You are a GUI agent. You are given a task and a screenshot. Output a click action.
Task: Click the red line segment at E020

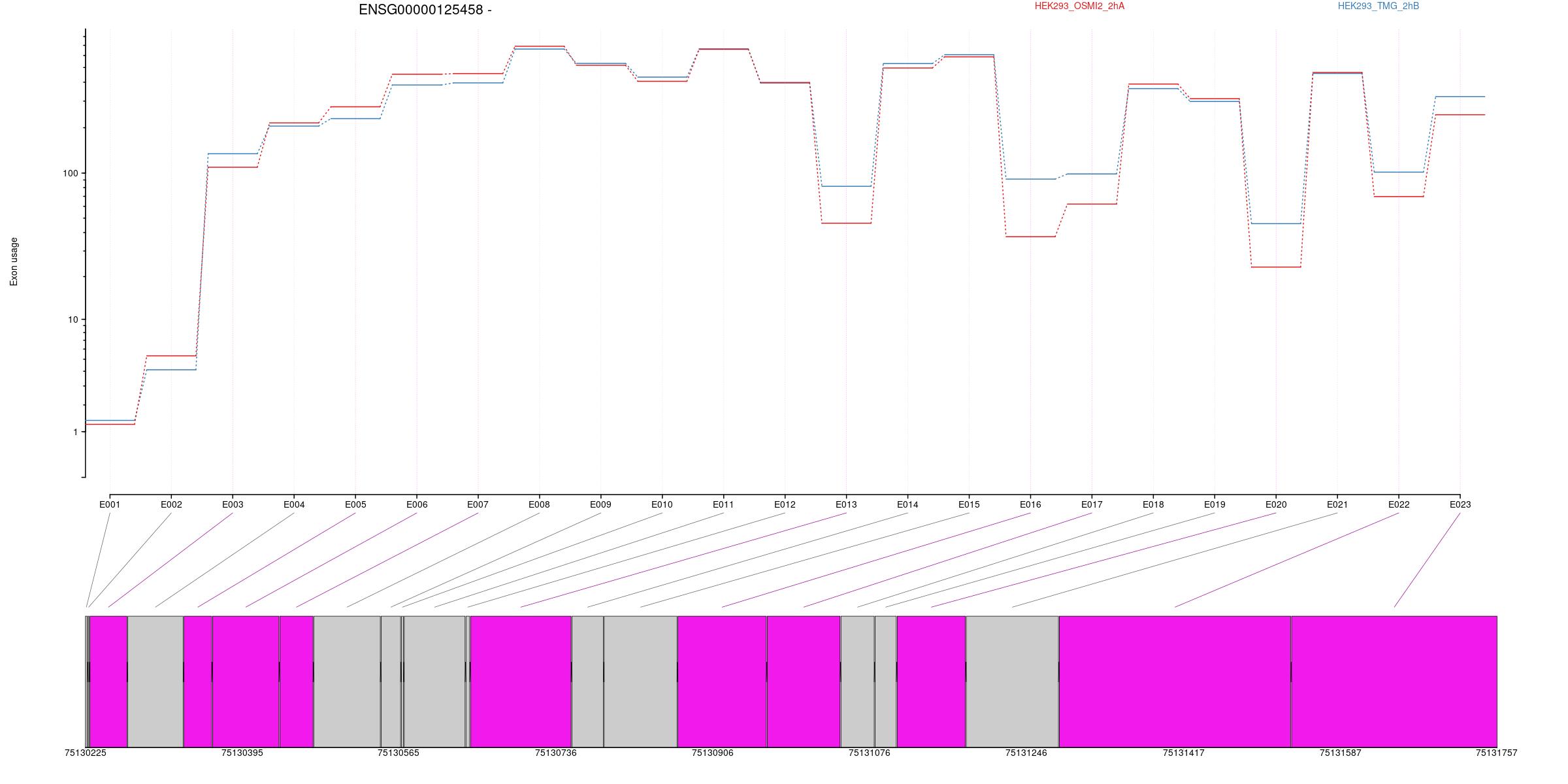(1276, 267)
